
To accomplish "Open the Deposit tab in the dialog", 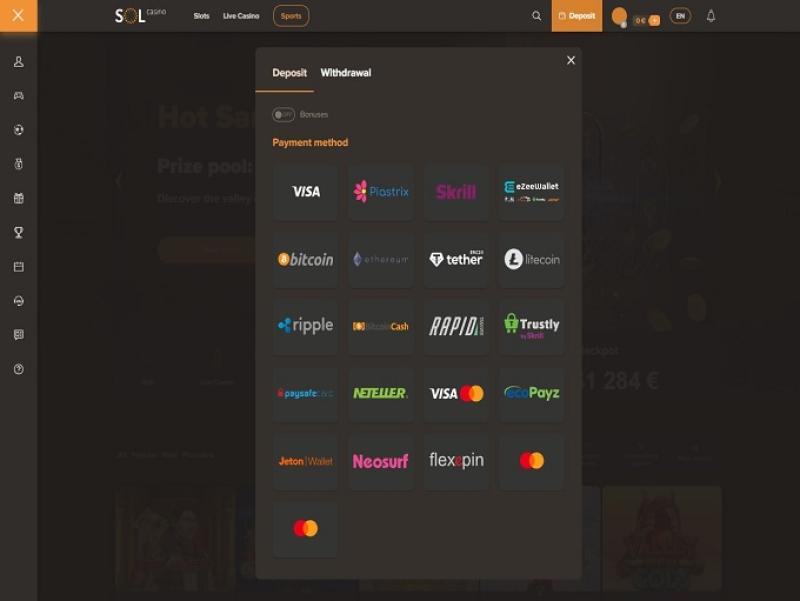I will tap(289, 73).
